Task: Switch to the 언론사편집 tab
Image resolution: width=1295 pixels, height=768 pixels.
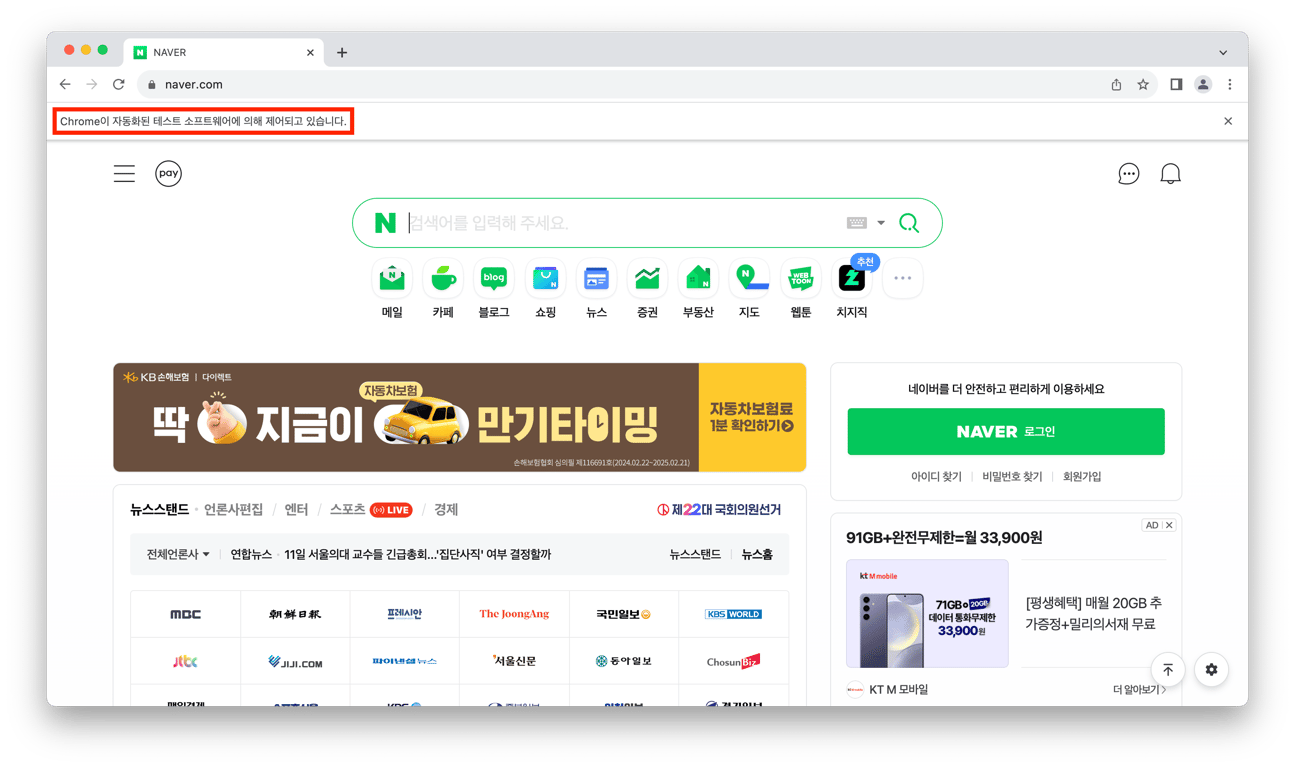Action: click(x=233, y=510)
